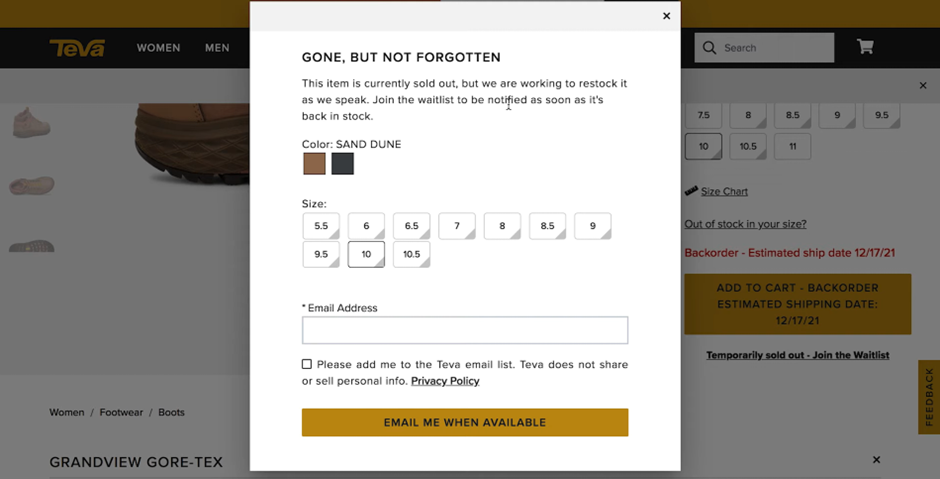The image size is (940, 479).
Task: Dismiss the promo bar below header
Action: (923, 86)
